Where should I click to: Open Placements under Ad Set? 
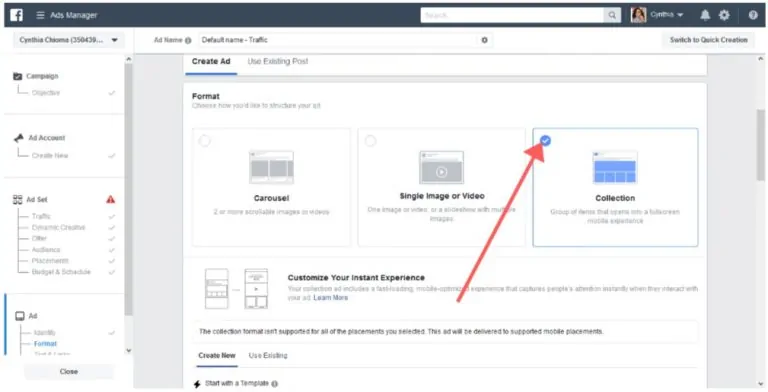tap(50, 261)
